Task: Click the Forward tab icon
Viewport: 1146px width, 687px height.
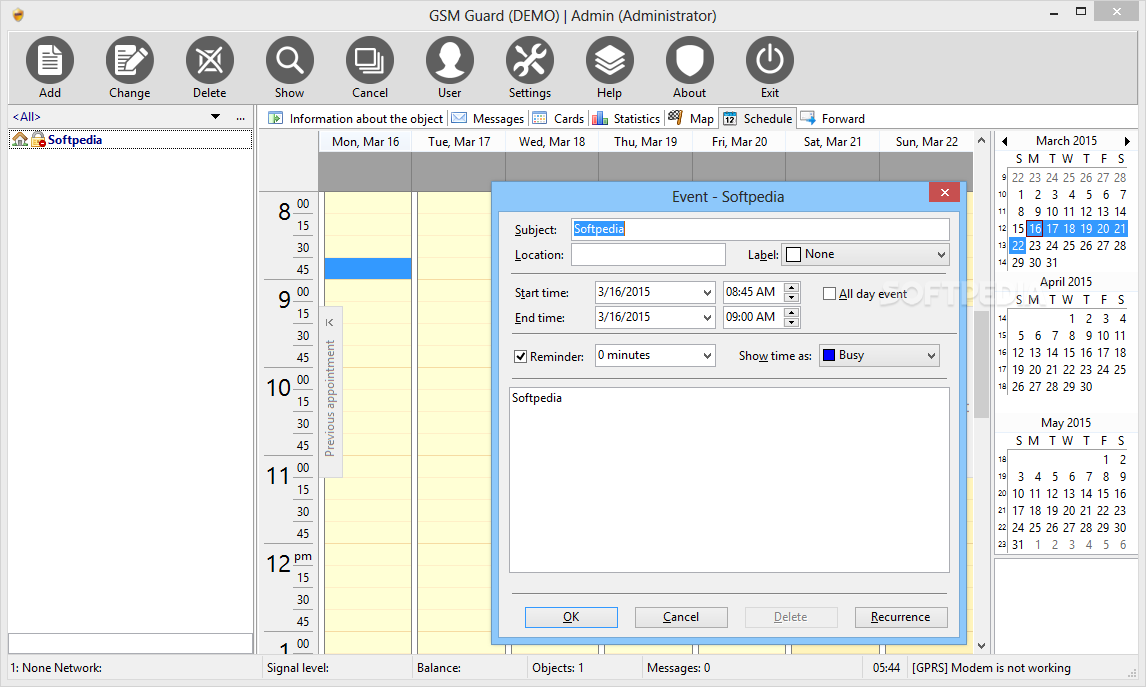Action: [x=808, y=118]
